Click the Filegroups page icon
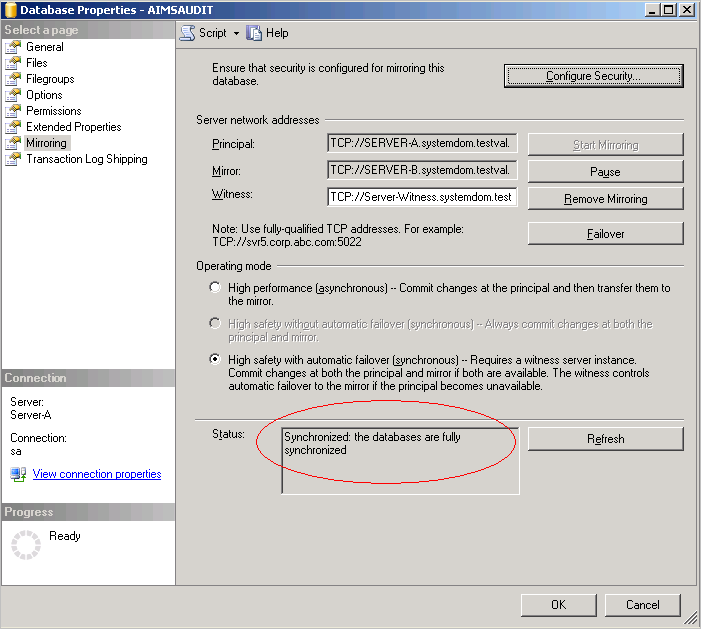The height and width of the screenshot is (629, 701). coord(13,79)
